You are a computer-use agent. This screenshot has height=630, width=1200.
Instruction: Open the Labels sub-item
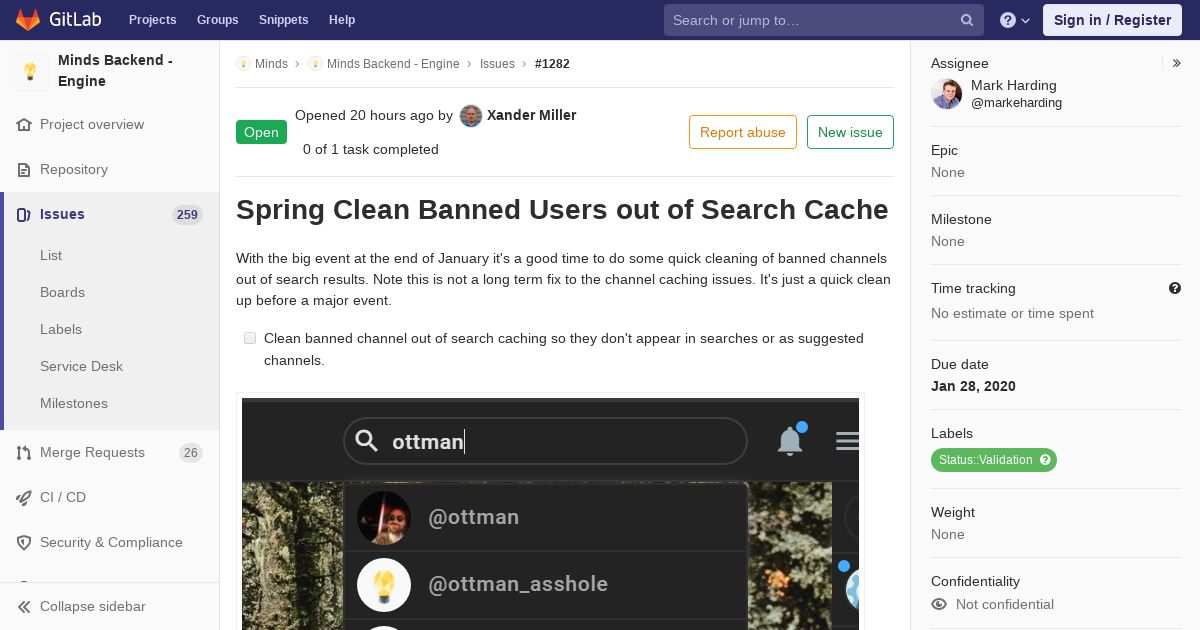point(61,329)
